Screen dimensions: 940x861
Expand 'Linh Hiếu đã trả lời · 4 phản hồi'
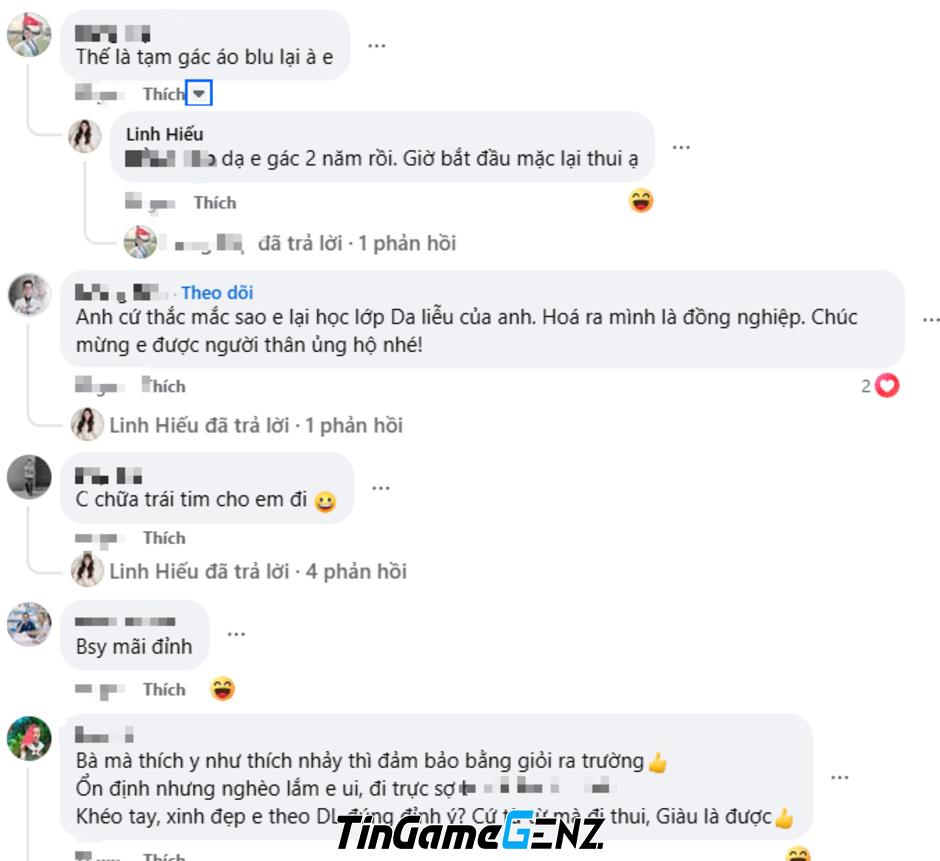[x=258, y=571]
